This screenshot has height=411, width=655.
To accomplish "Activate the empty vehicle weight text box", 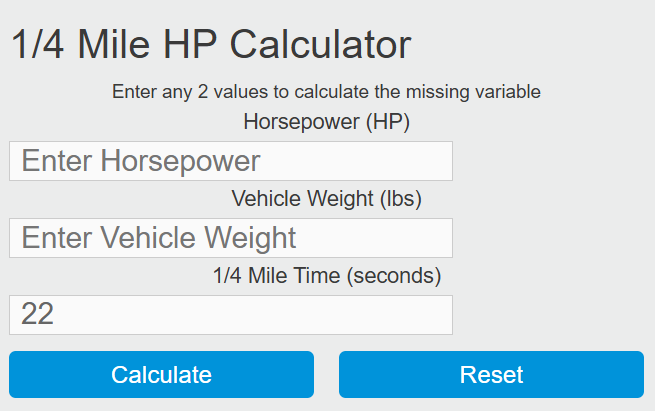I will pyautogui.click(x=230, y=238).
